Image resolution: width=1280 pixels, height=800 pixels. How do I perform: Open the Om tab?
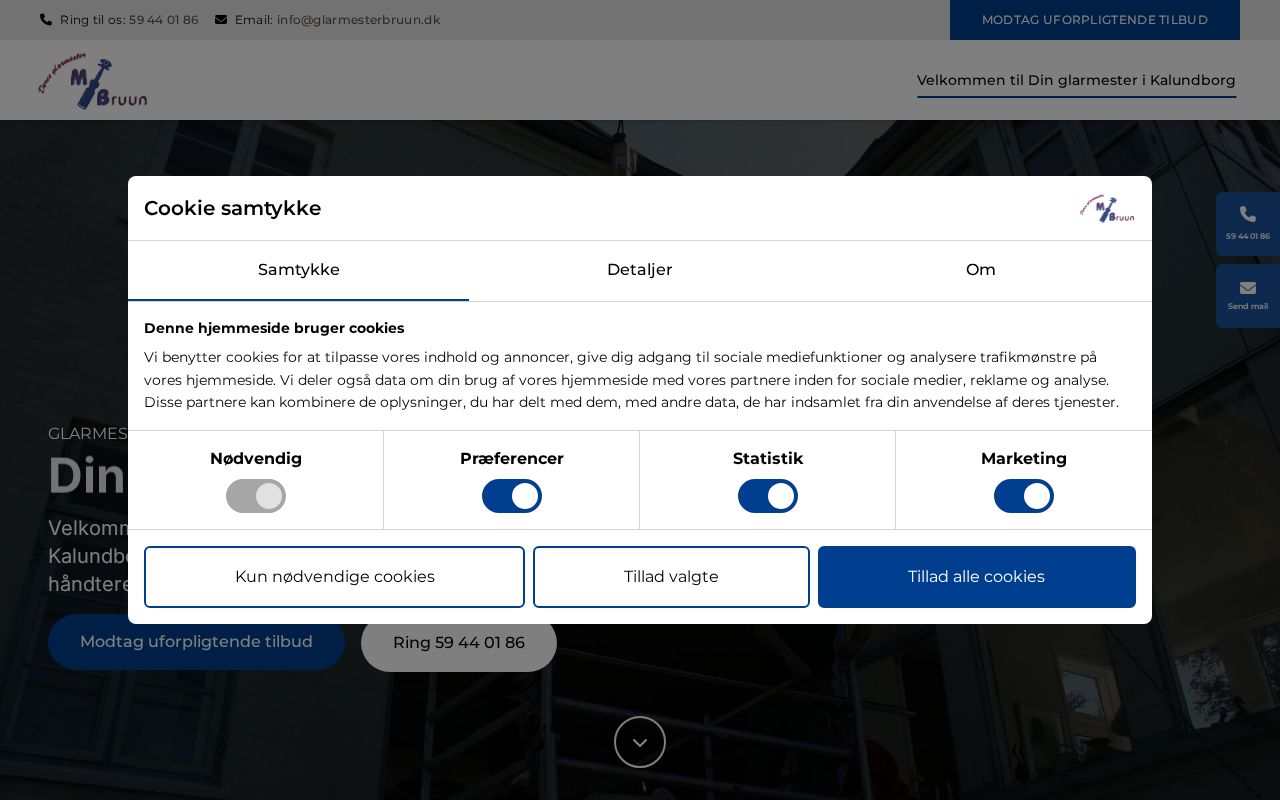coord(980,270)
